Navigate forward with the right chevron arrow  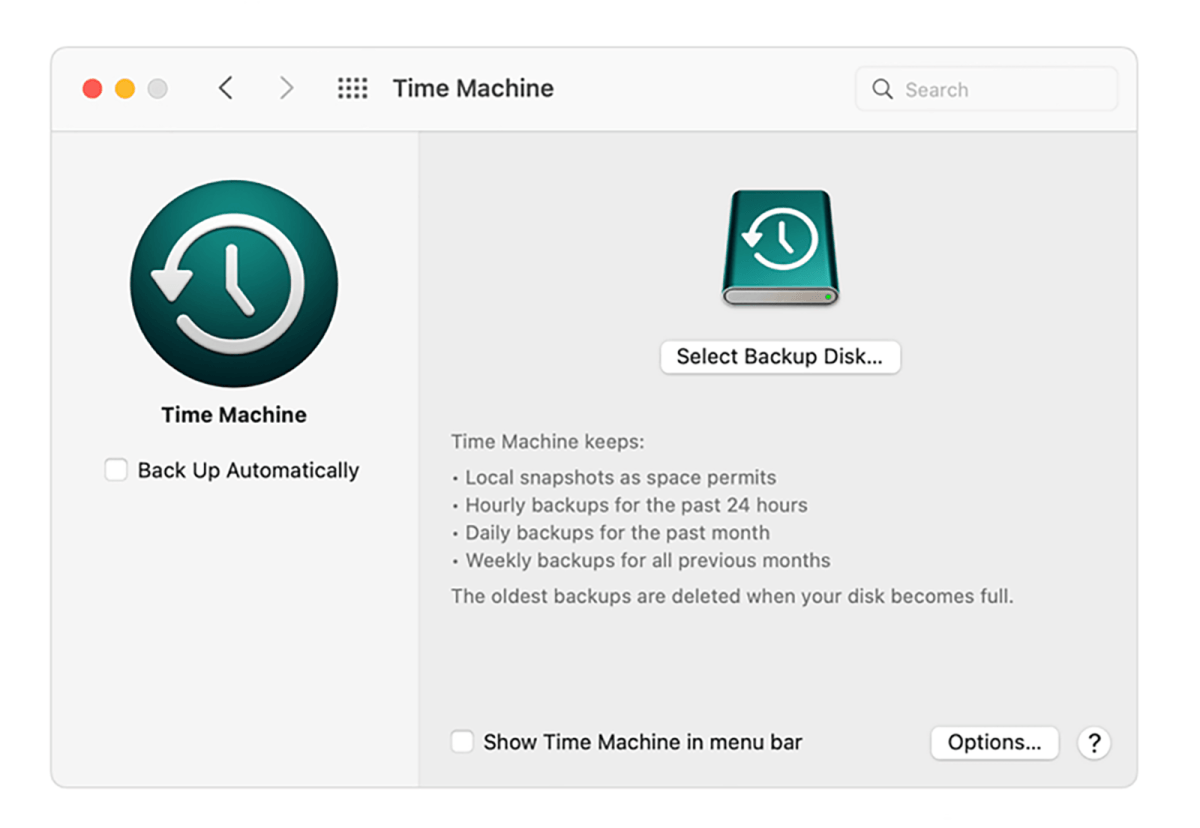287,88
